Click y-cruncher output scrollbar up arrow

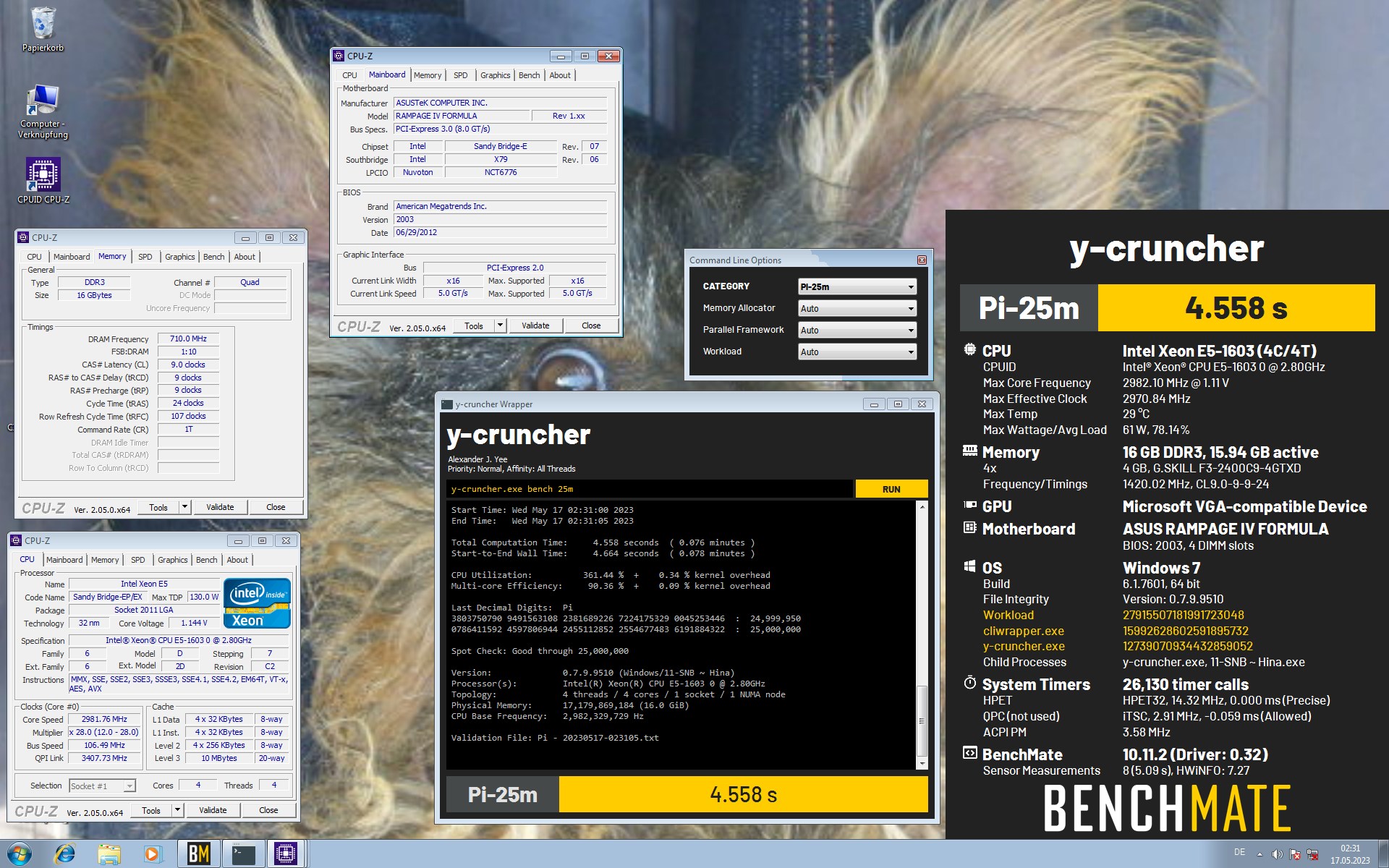922,506
